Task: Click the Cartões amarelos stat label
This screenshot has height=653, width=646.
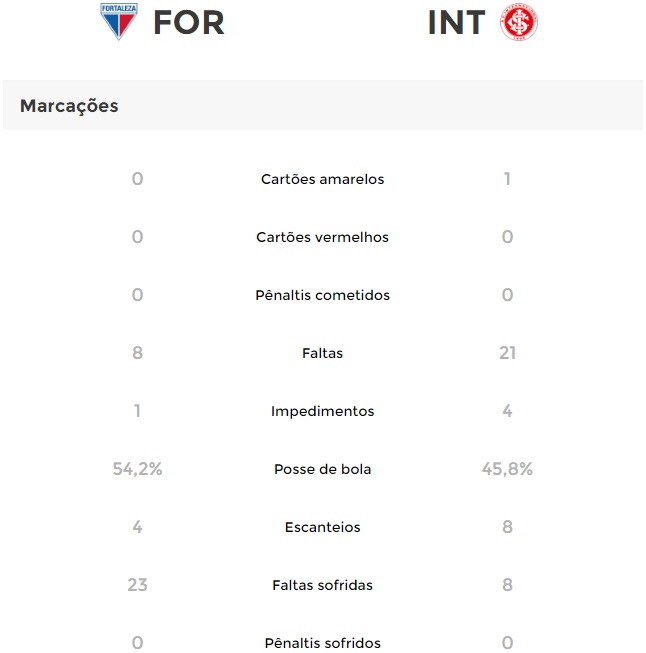Action: [322, 179]
